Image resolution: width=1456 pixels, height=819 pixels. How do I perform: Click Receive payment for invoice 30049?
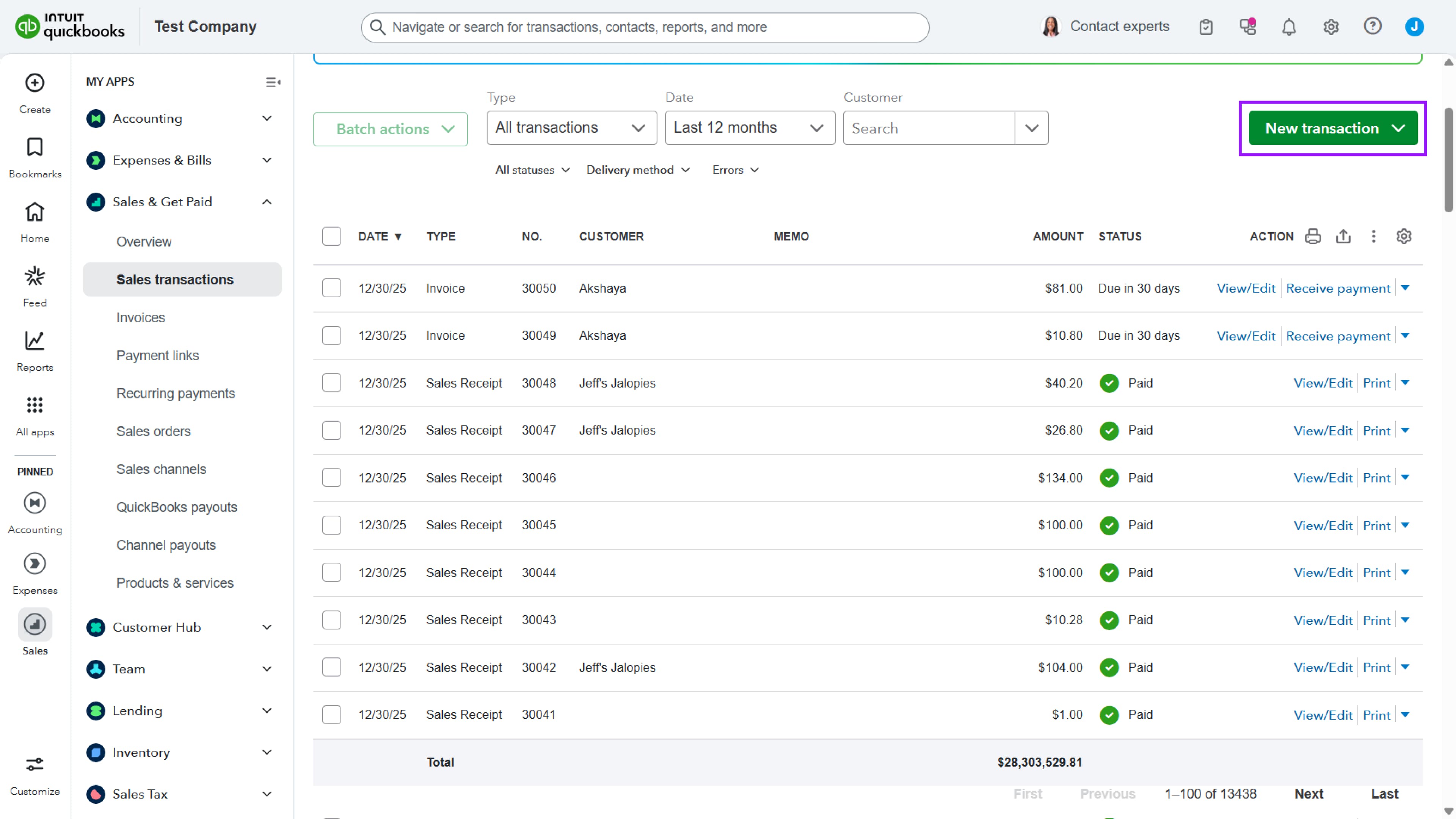[1338, 336]
